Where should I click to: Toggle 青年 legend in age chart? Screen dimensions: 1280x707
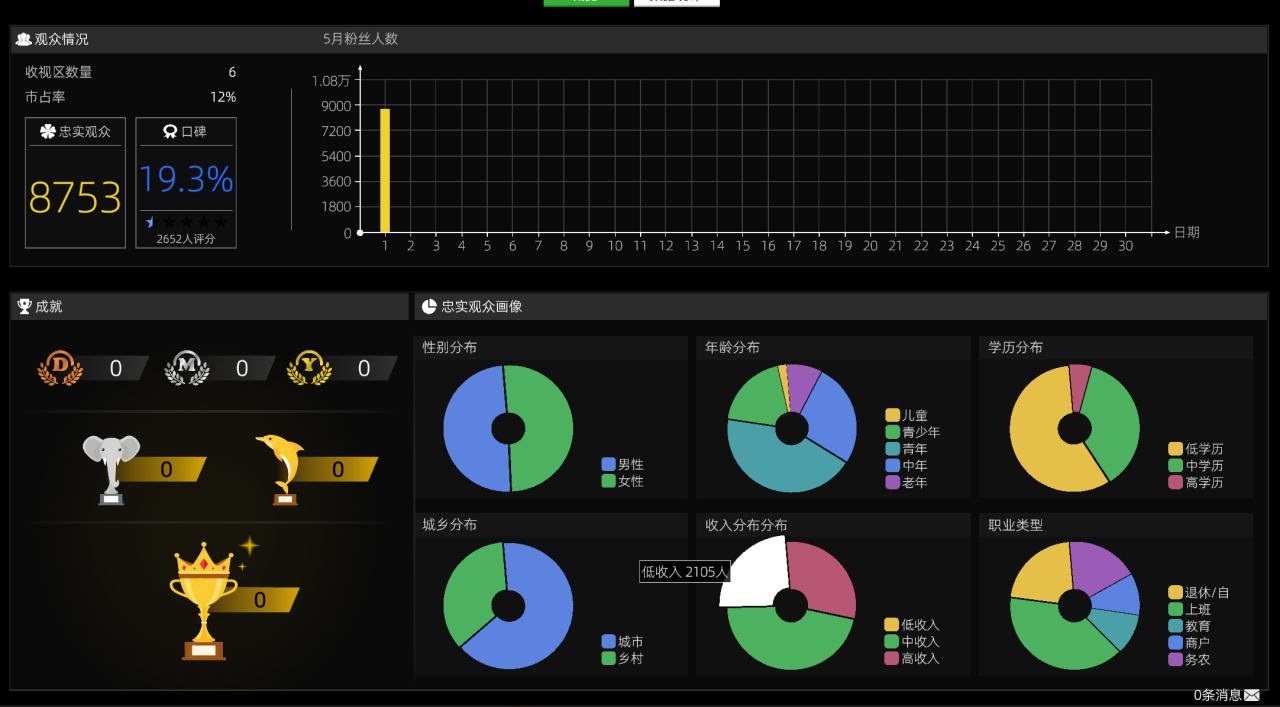907,449
